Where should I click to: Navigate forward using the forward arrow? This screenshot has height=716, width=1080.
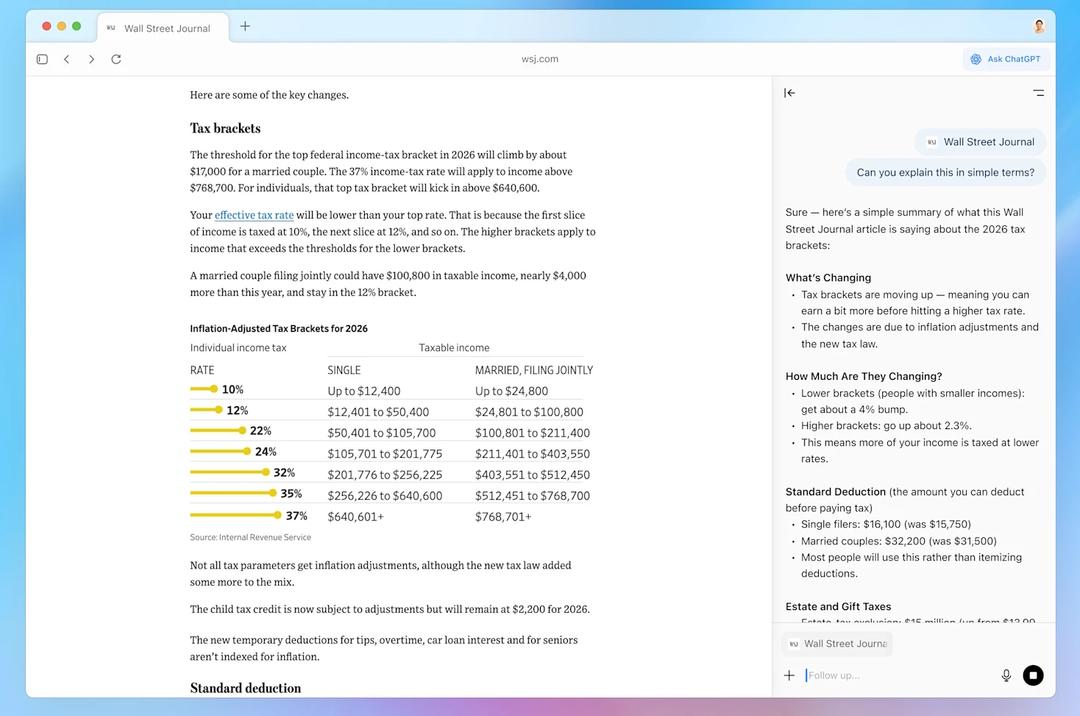91,59
